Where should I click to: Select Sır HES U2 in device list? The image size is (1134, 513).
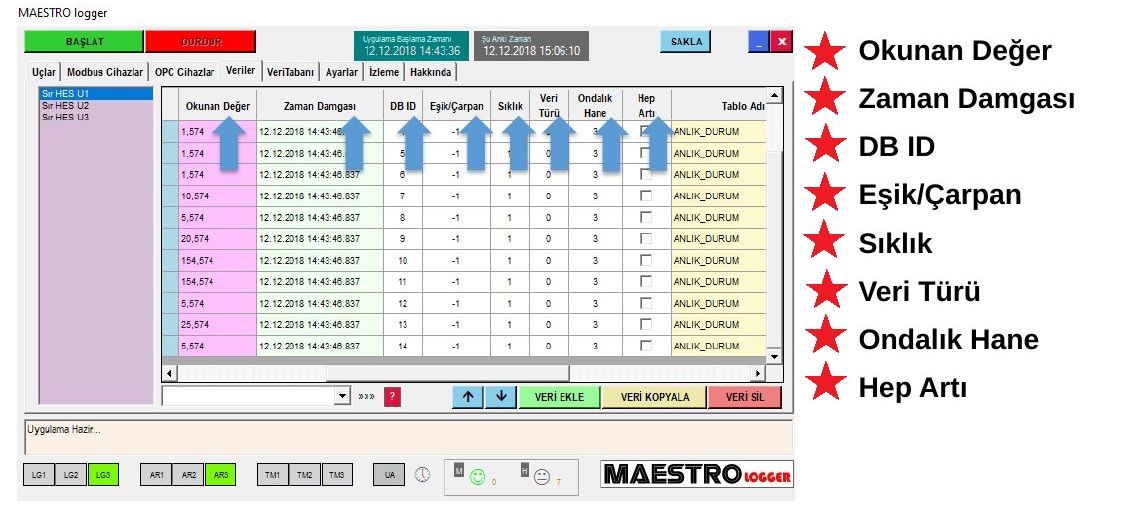click(x=95, y=105)
